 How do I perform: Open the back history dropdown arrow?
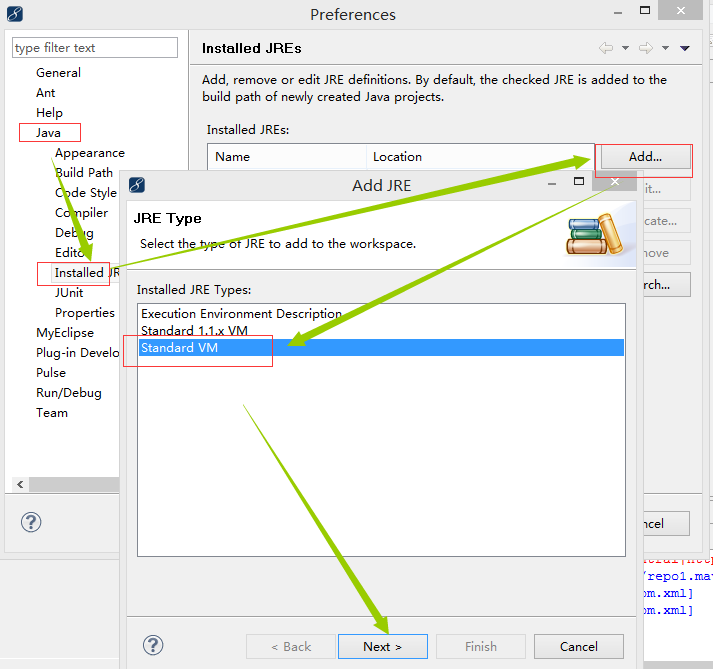pos(625,48)
